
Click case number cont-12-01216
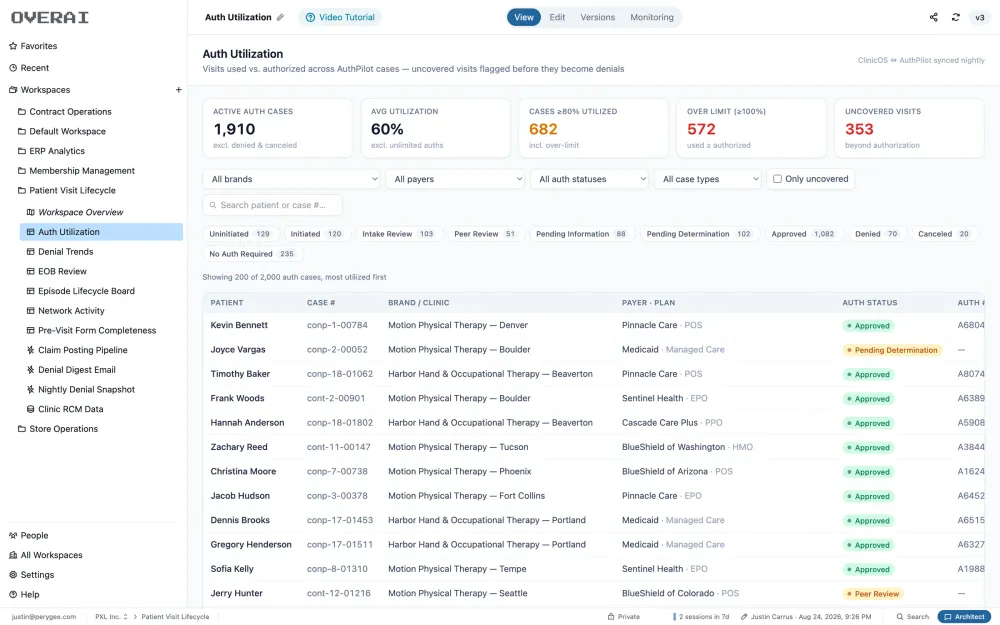(x=338, y=593)
